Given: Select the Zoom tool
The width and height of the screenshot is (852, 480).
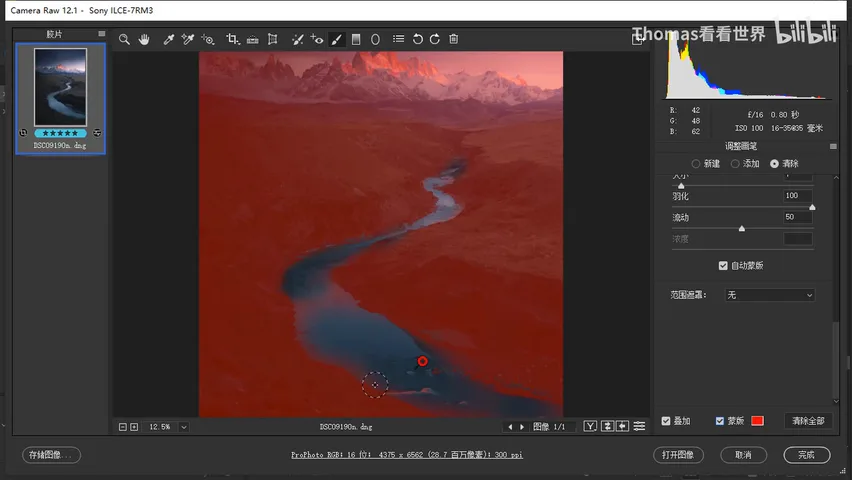Looking at the screenshot, I should (124, 39).
